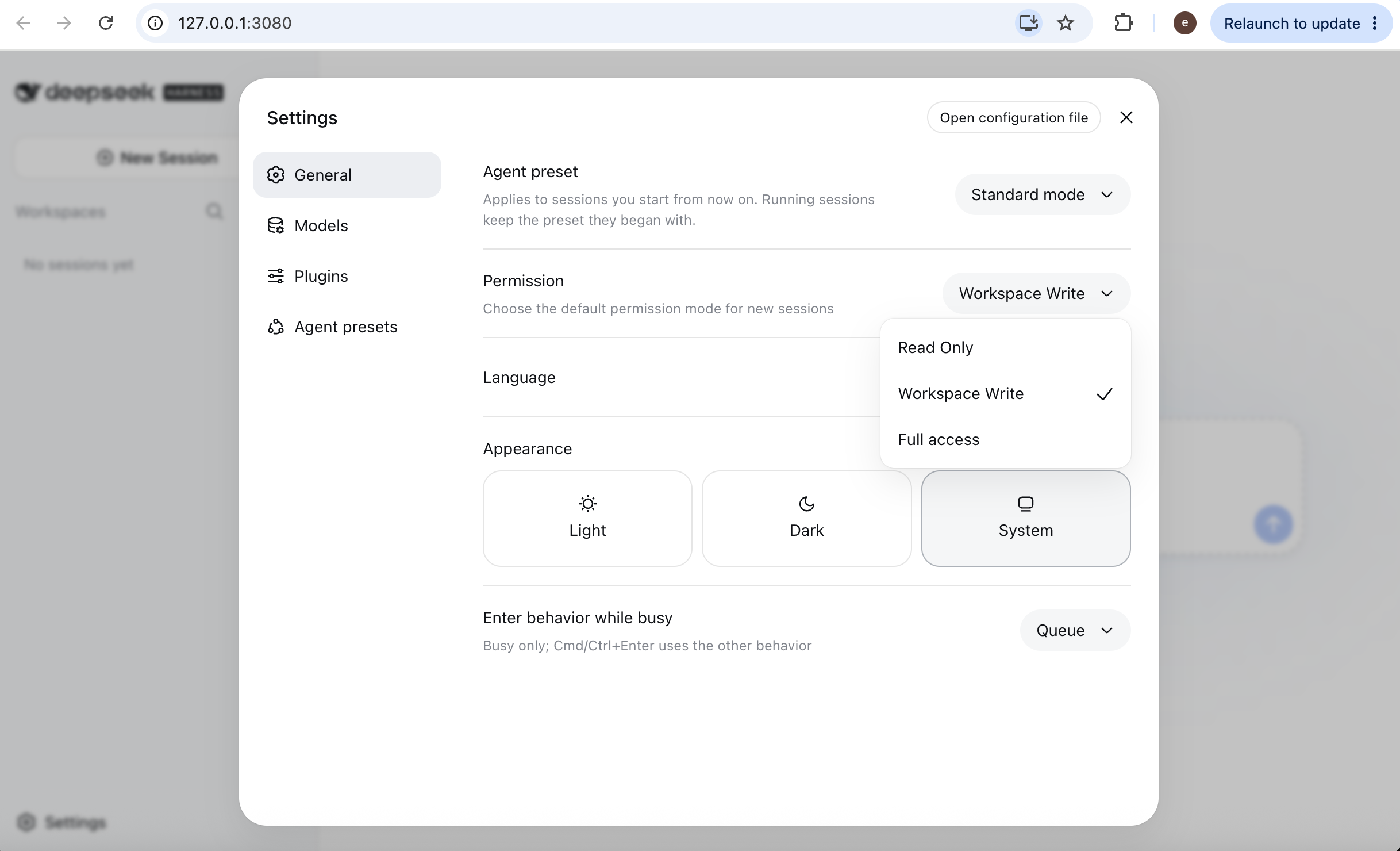This screenshot has width=1400, height=851.
Task: Click the Plugins sliders icon
Action: [x=276, y=276]
